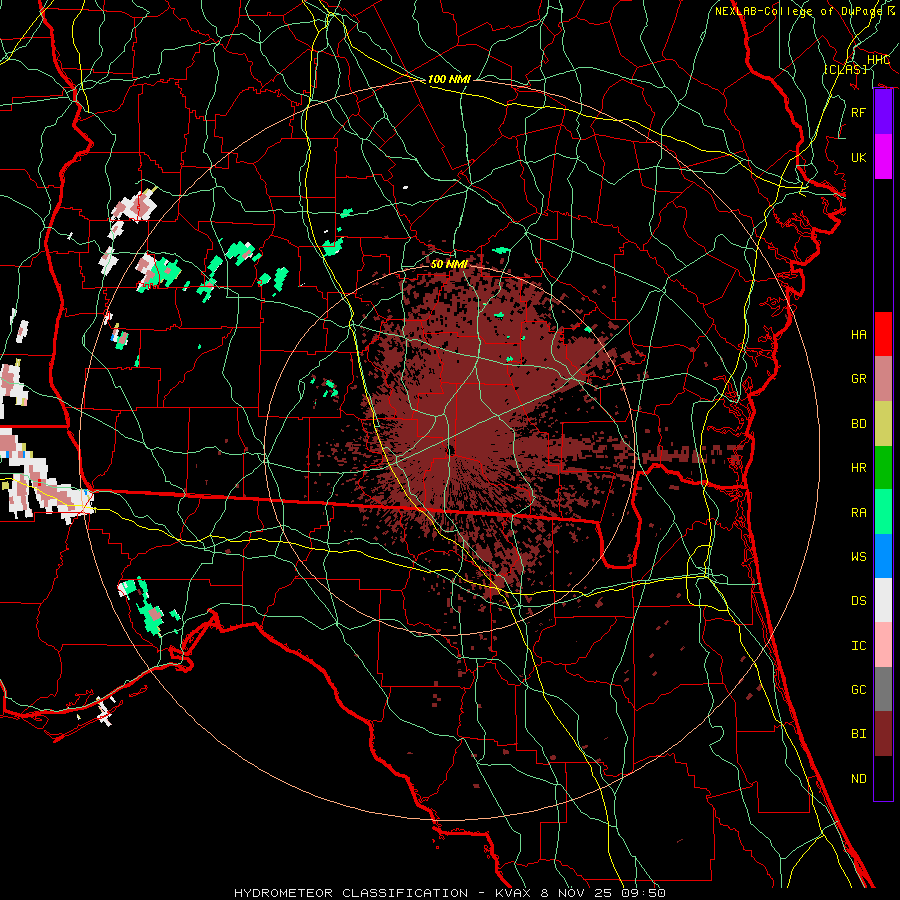The width and height of the screenshot is (900, 900).
Task: Select the GR pinkish legend color swatch
Action: click(883, 379)
